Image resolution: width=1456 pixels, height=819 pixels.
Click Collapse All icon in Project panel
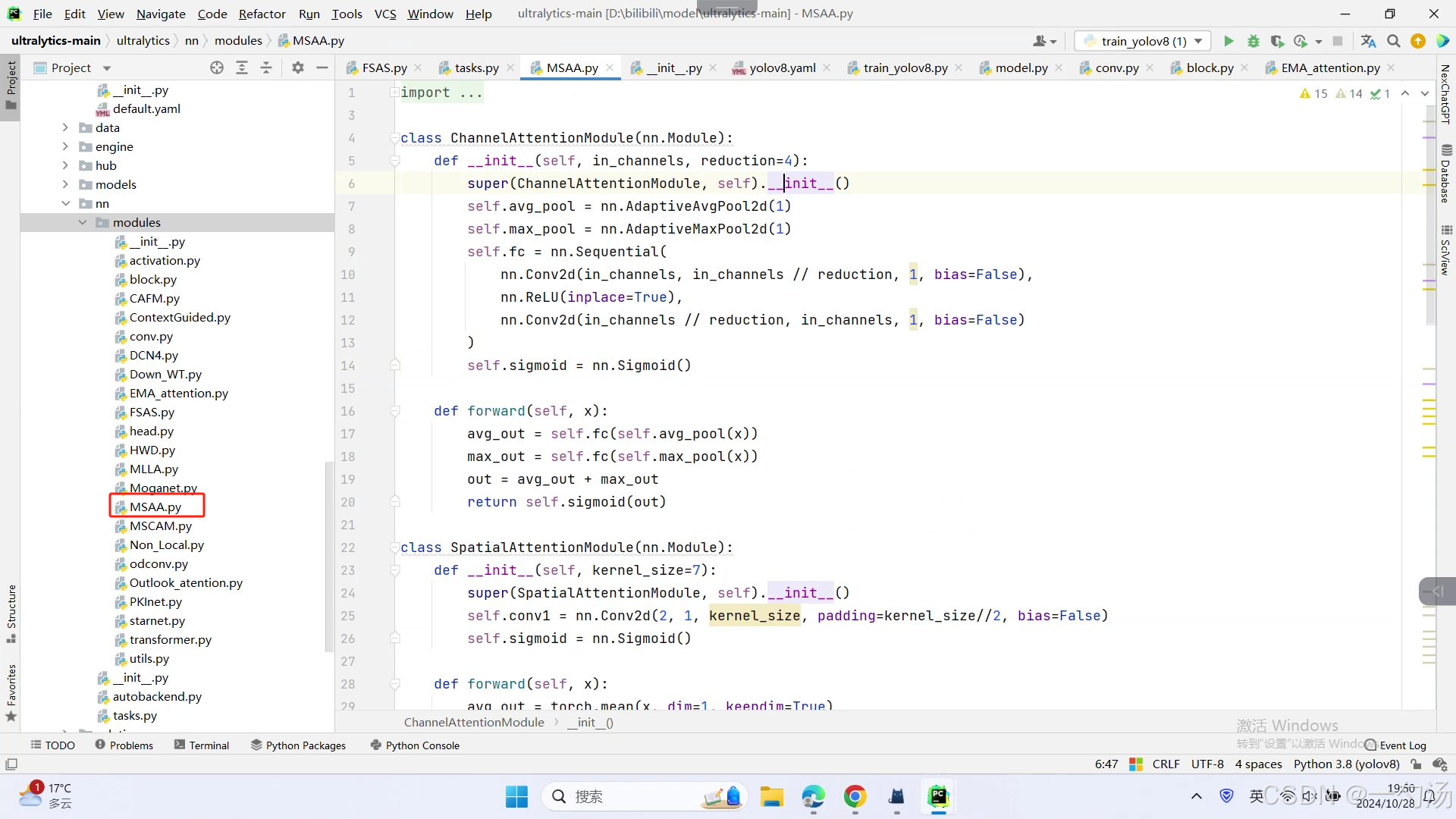266,67
